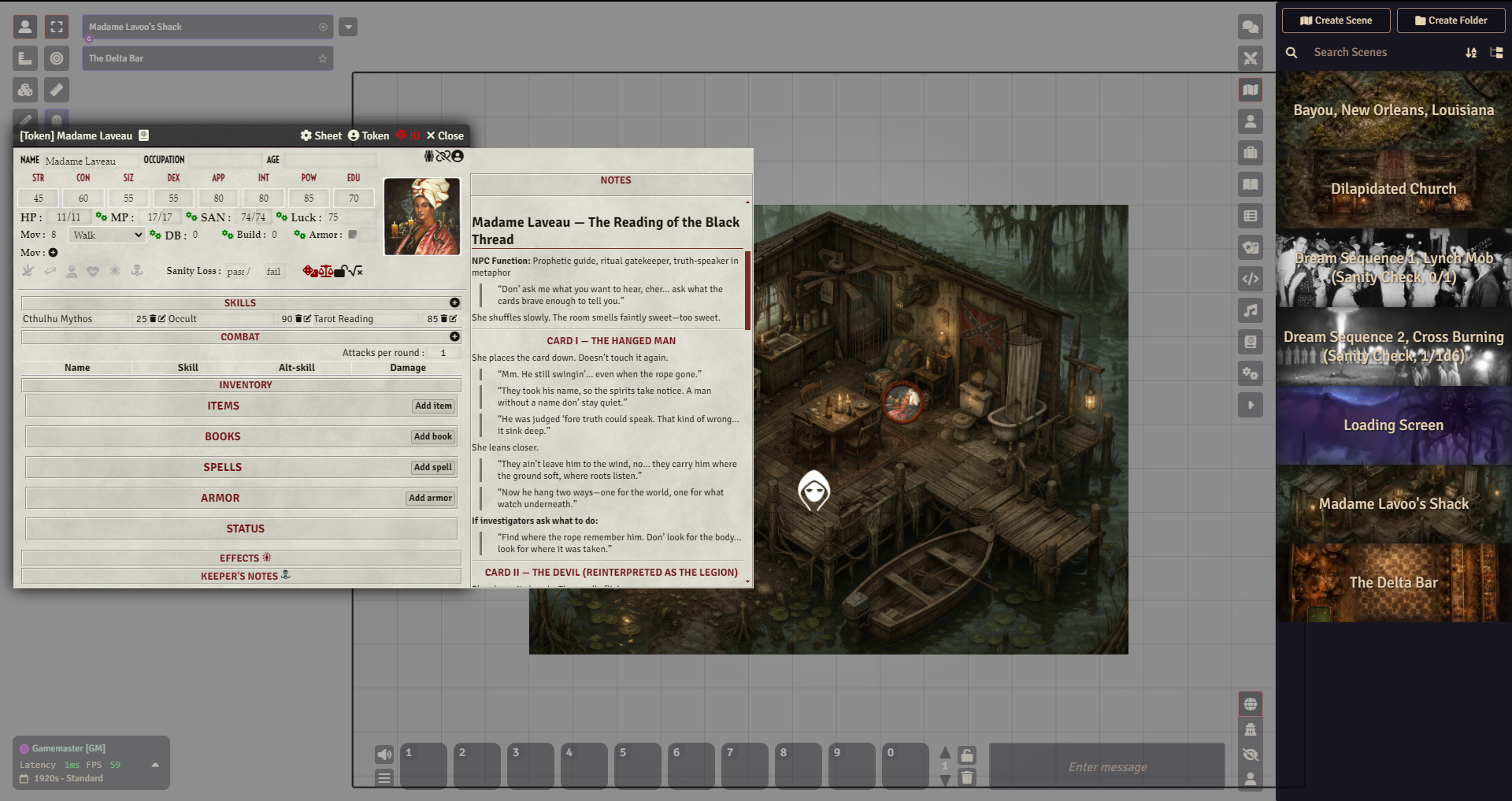Click the Create Scene button
This screenshot has width=1512, height=801.
(x=1336, y=20)
